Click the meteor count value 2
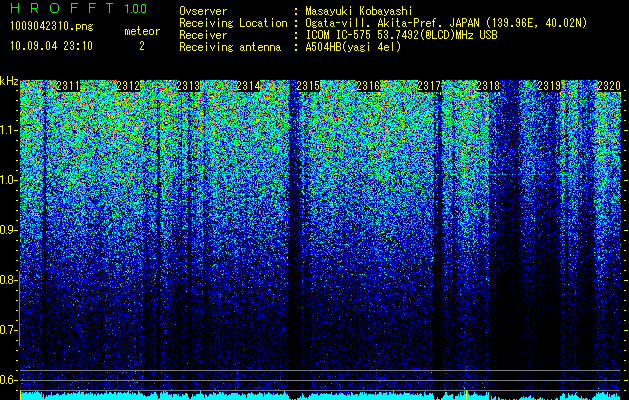The image size is (629, 400). [x=142, y=46]
